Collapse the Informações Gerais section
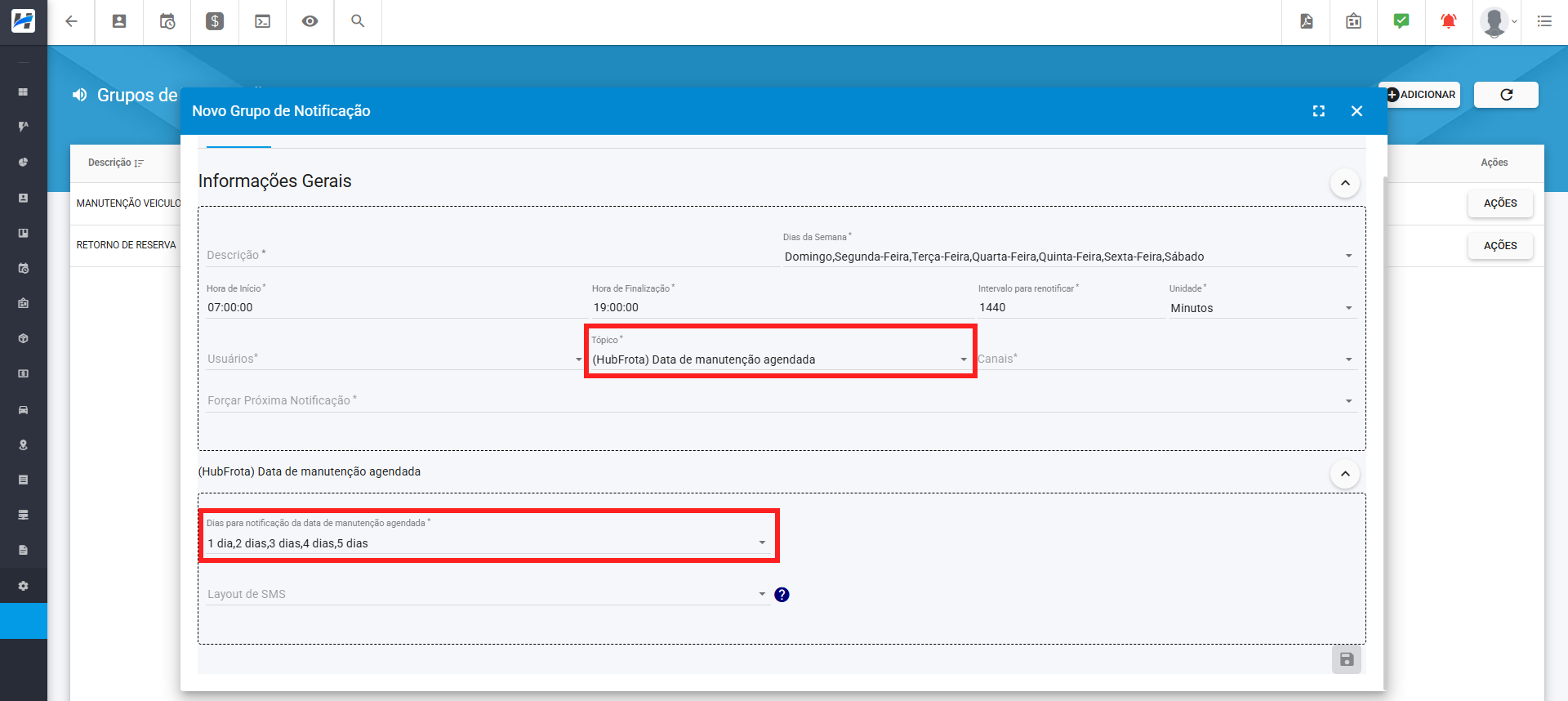 1345,182
